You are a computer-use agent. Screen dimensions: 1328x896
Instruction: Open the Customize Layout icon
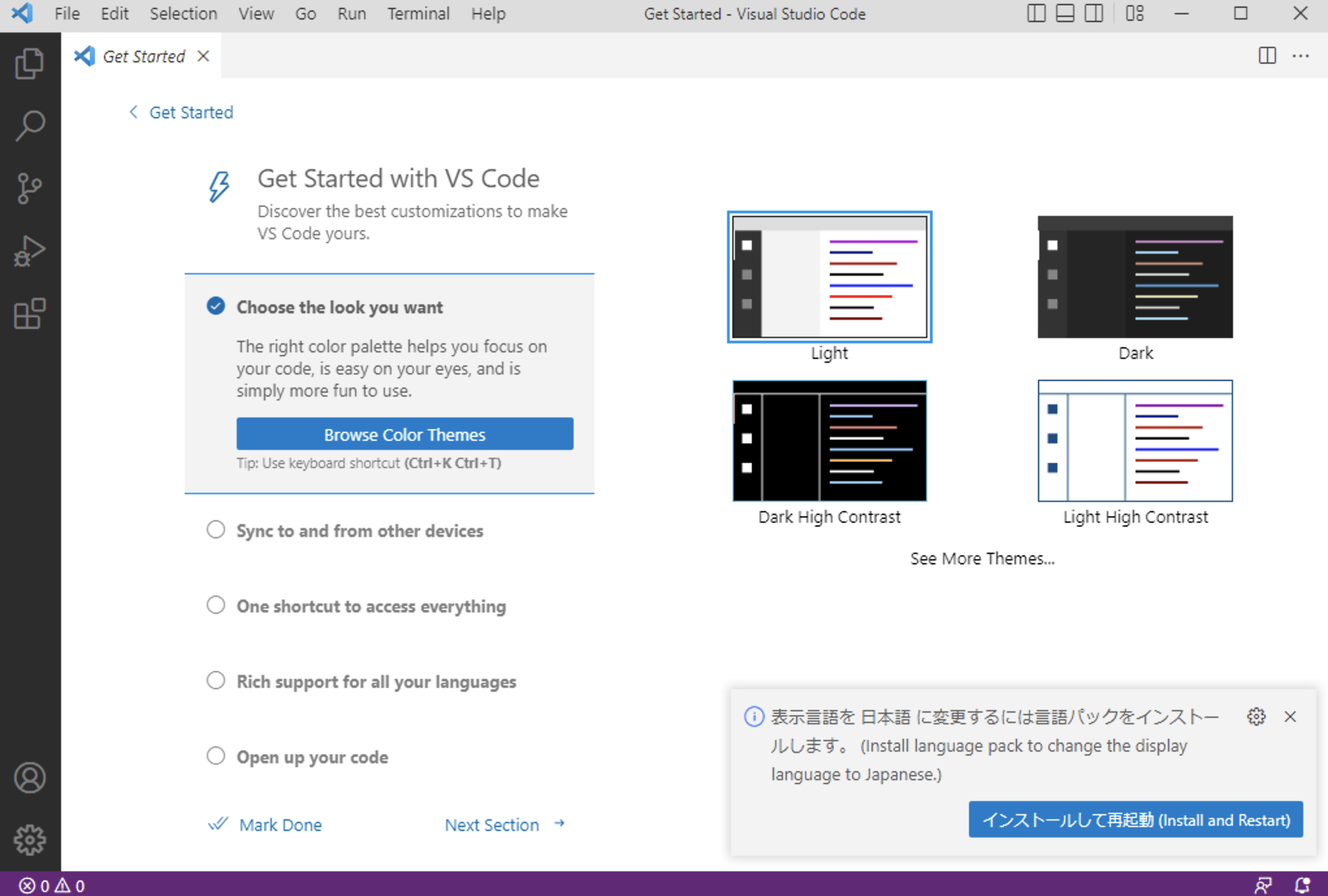coord(1135,13)
